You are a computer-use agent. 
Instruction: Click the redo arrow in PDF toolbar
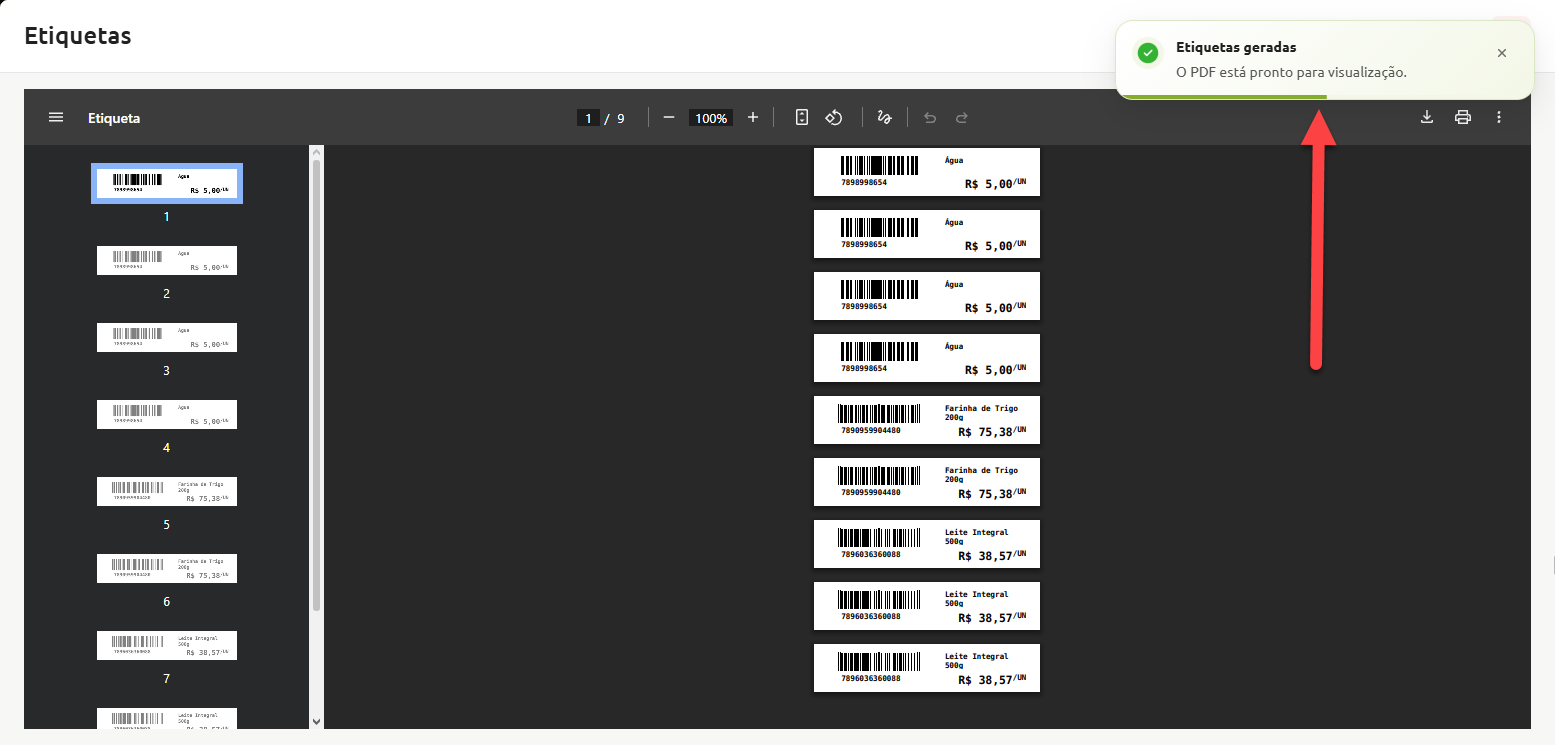(x=962, y=118)
